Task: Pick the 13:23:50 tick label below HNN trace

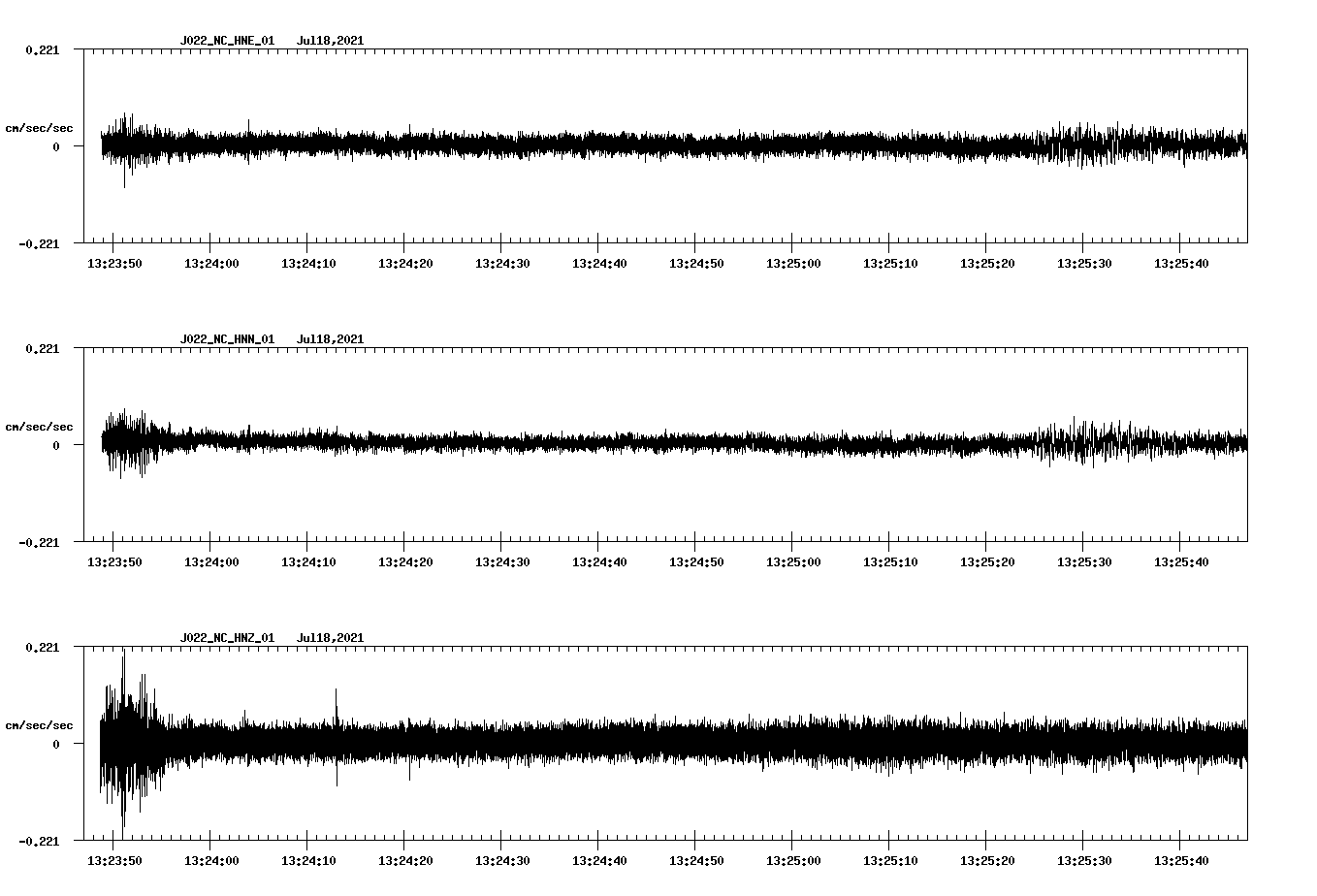Action: coord(114,561)
